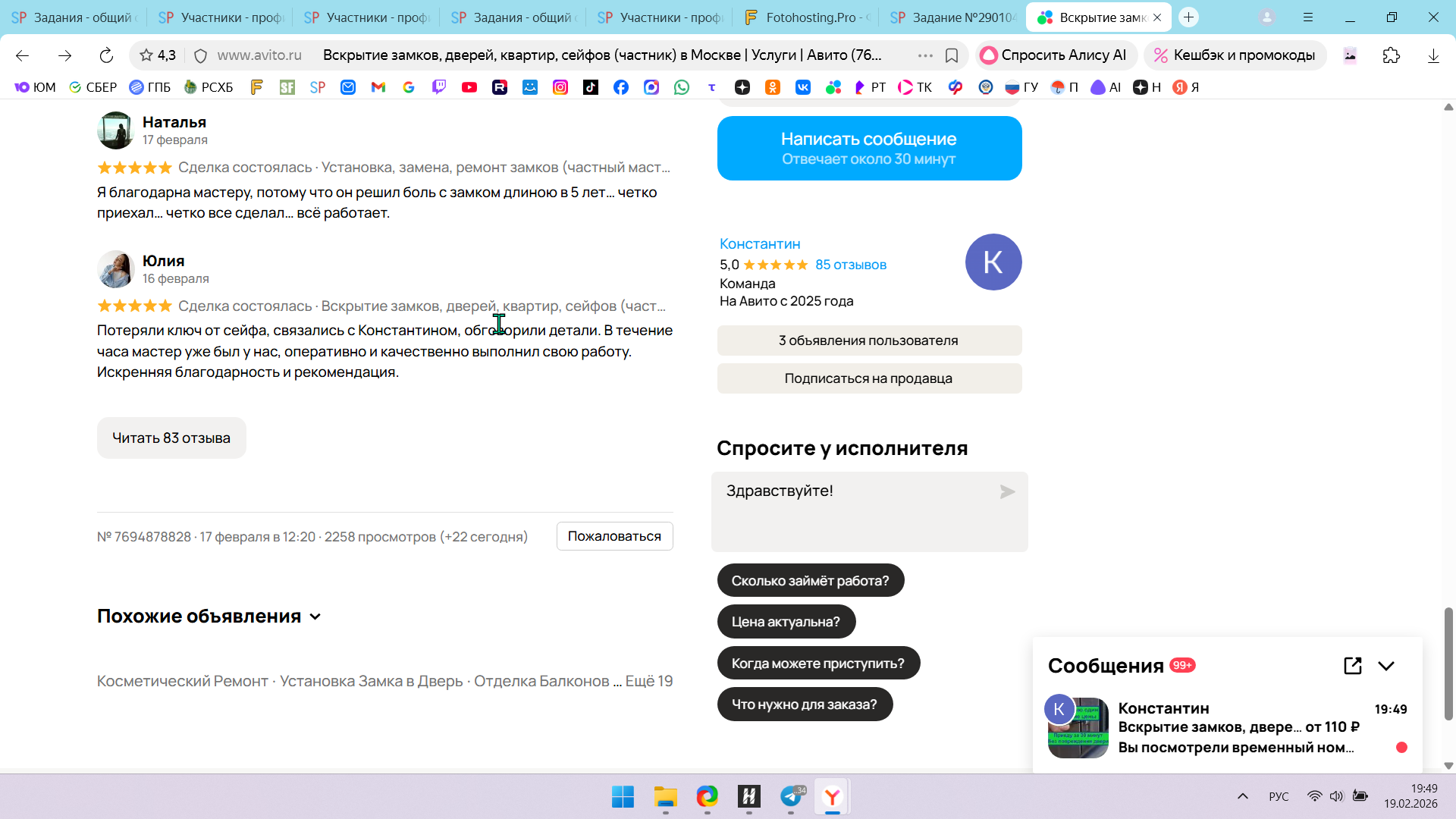Viewport: 1456px width, 819px height.
Task: Bookmark this page icon
Action: click(952, 55)
